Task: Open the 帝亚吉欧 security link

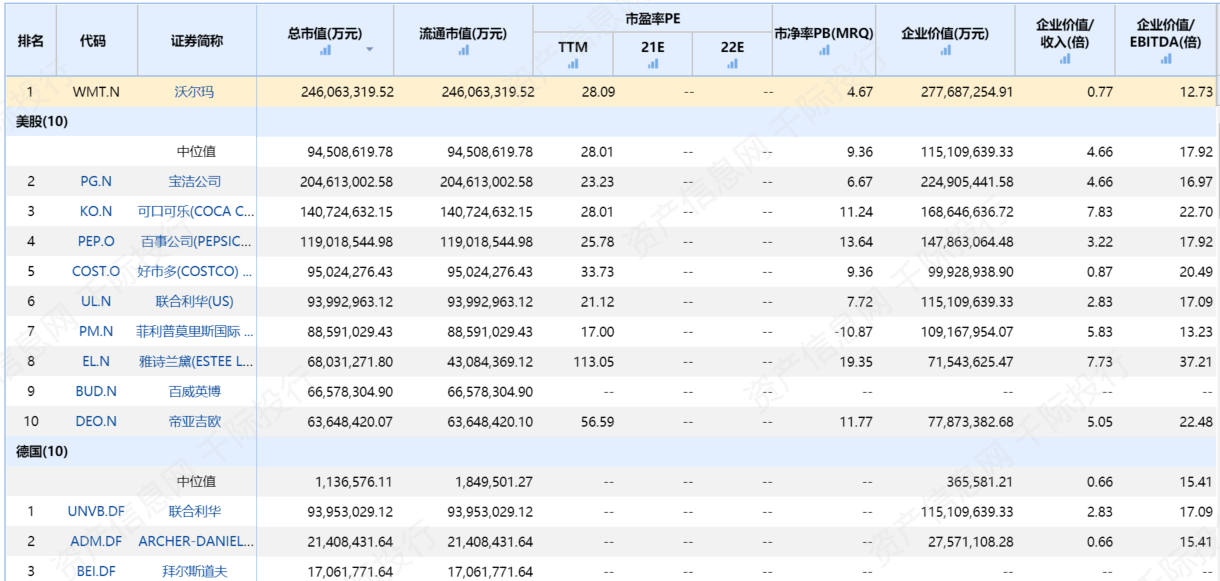Action: [195, 422]
